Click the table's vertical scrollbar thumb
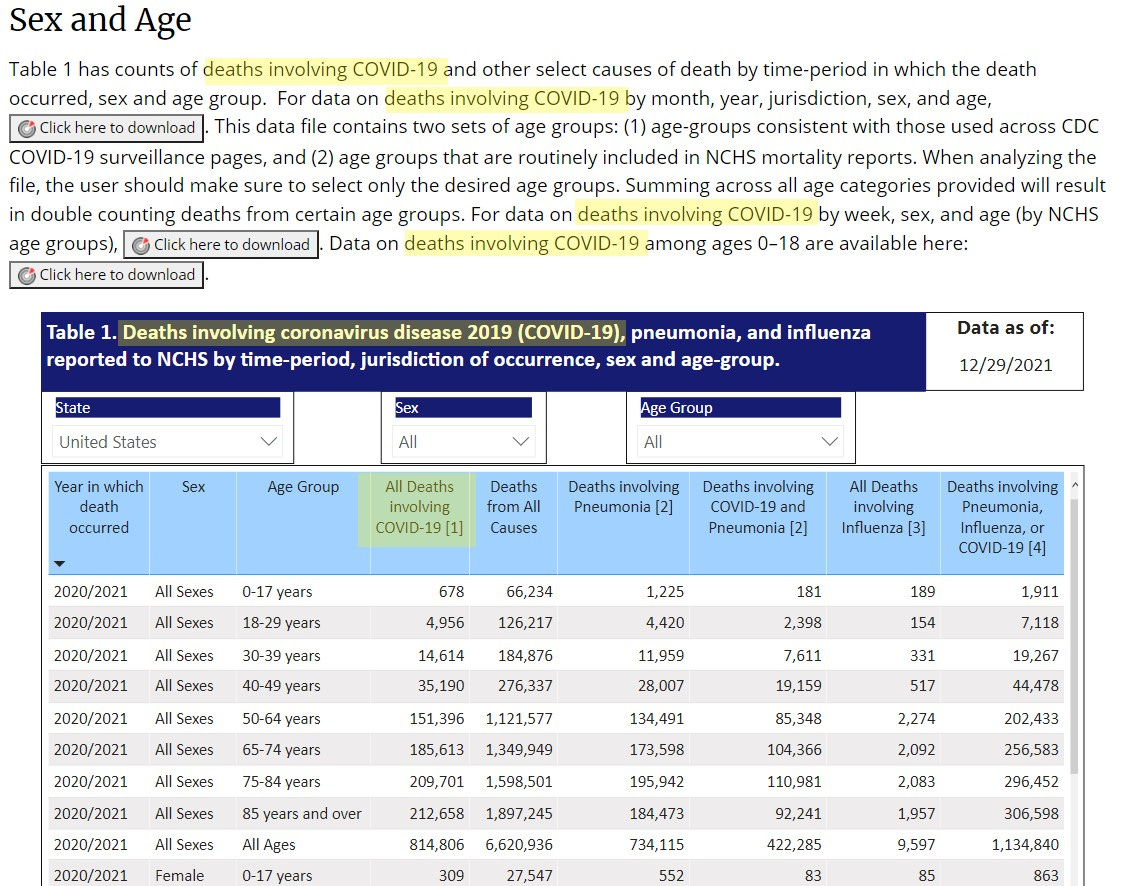 (1075, 636)
